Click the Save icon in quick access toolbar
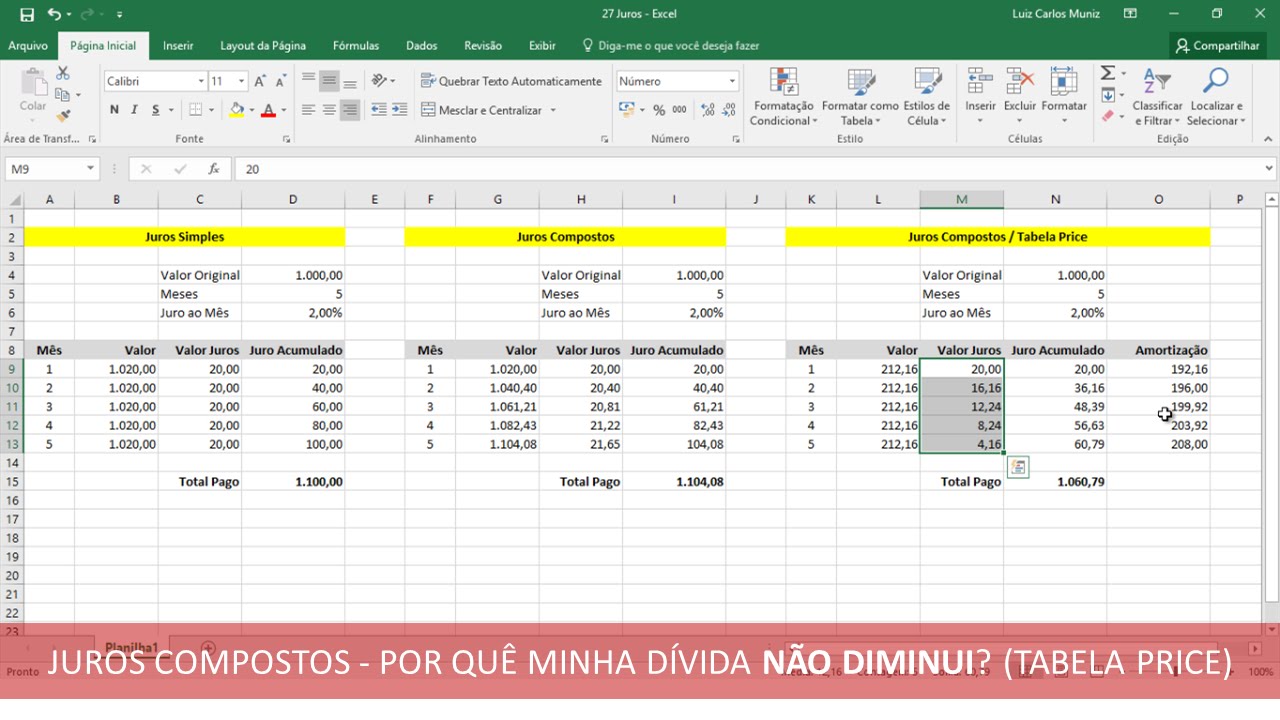The width and height of the screenshot is (1280, 720). [x=27, y=14]
